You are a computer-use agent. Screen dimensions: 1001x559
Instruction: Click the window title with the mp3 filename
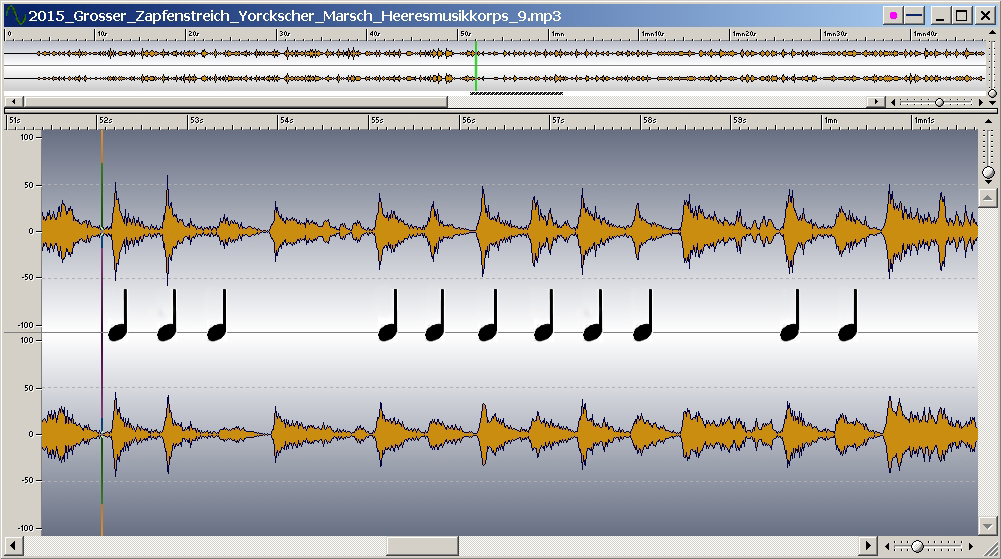pos(295,16)
